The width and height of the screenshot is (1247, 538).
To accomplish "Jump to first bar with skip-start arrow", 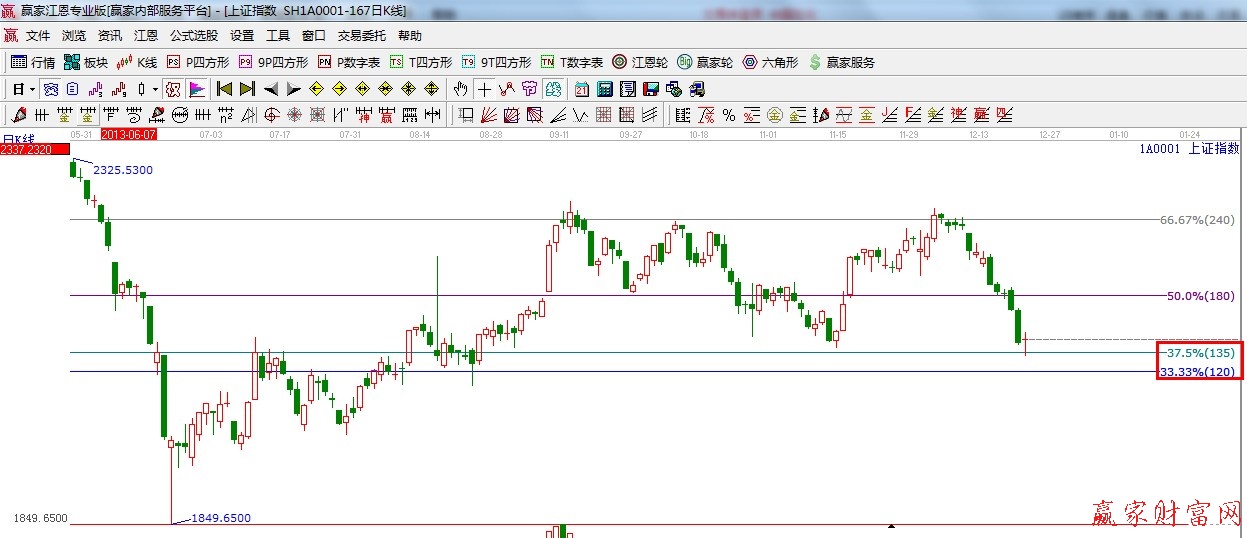I will tap(224, 89).
